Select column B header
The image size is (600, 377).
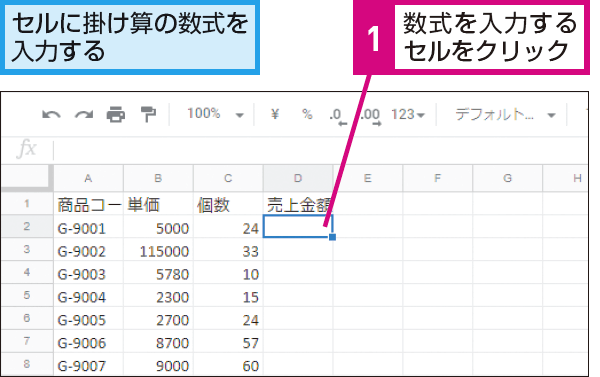(158, 178)
